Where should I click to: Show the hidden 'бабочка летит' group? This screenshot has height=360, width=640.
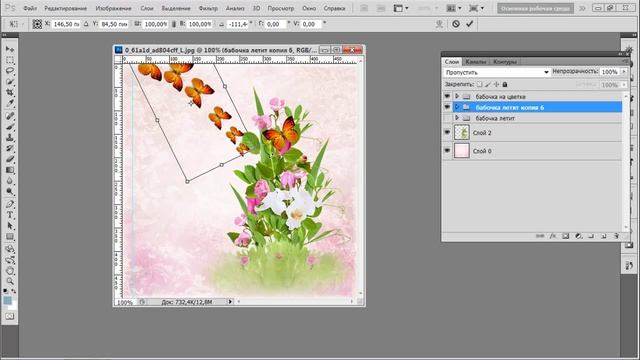tap(447, 118)
